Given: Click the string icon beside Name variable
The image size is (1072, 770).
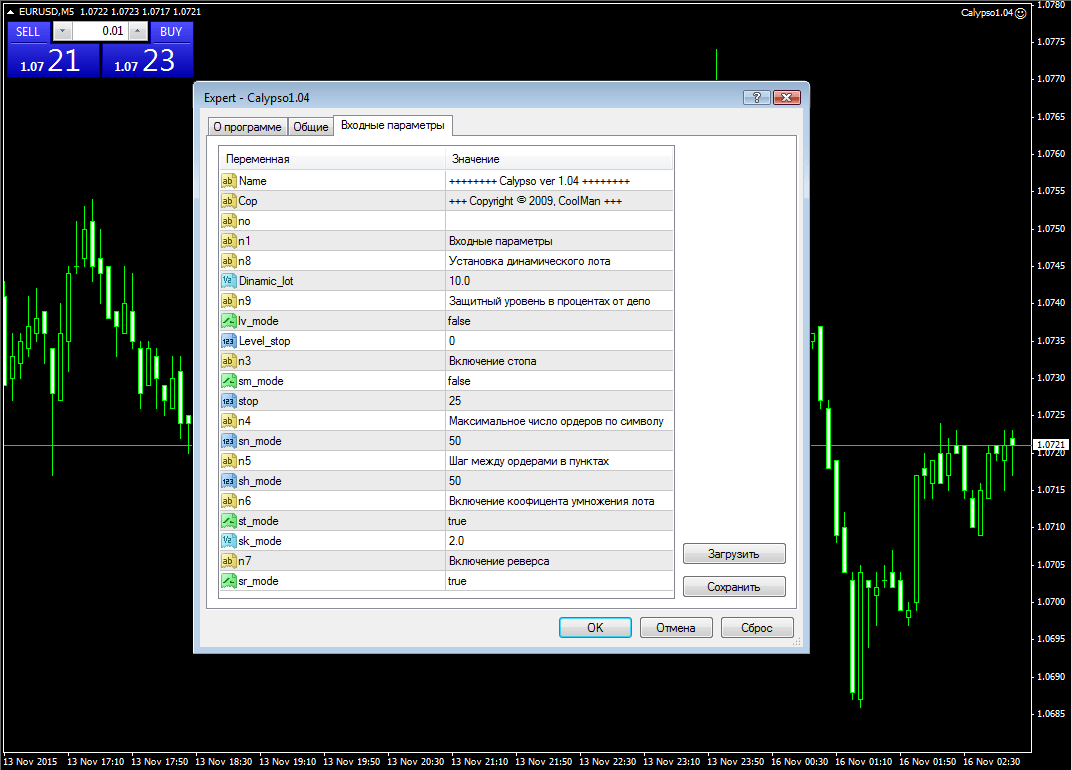Looking at the screenshot, I should point(228,181).
